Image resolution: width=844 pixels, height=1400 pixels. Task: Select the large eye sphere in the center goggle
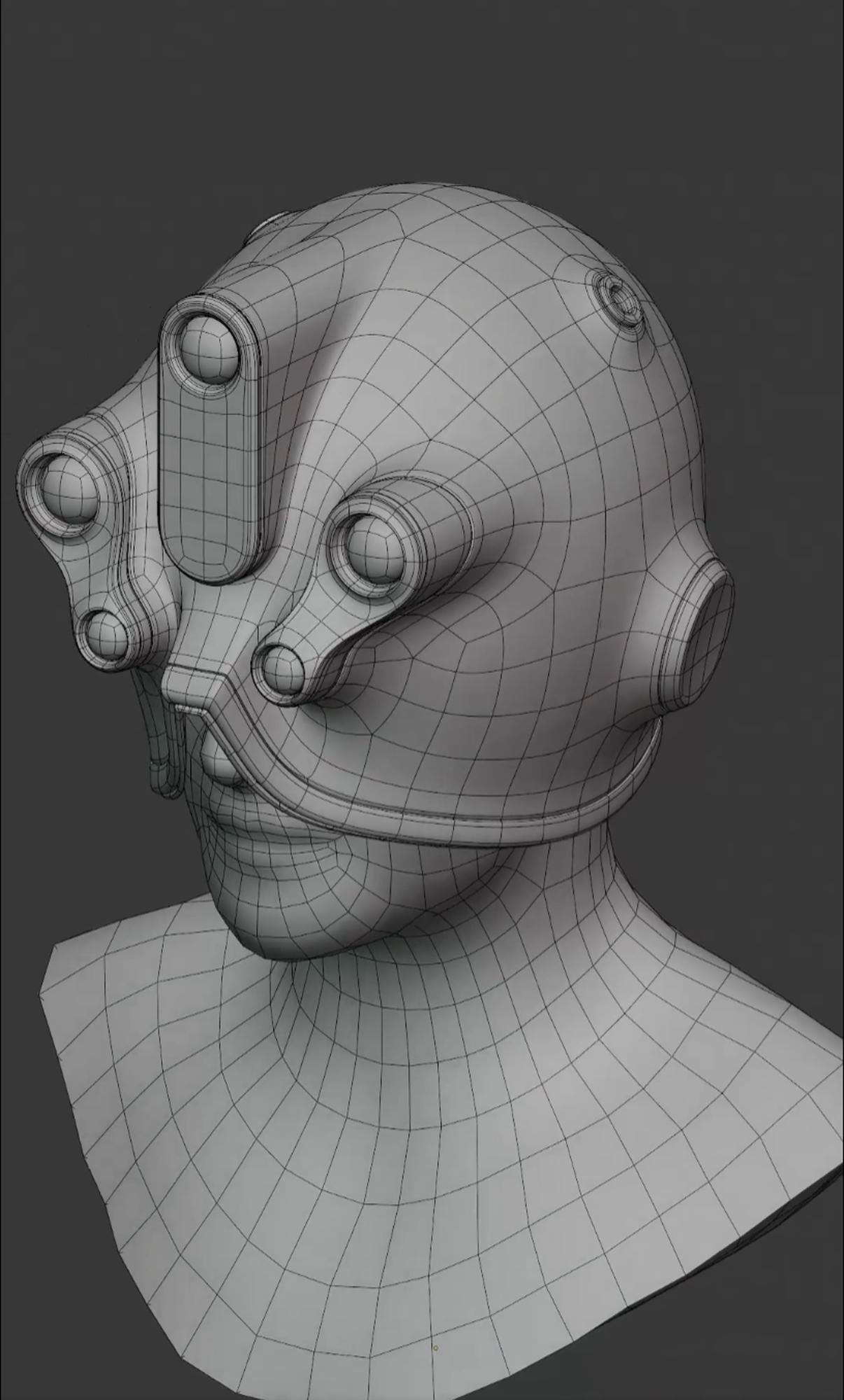tap(376, 549)
